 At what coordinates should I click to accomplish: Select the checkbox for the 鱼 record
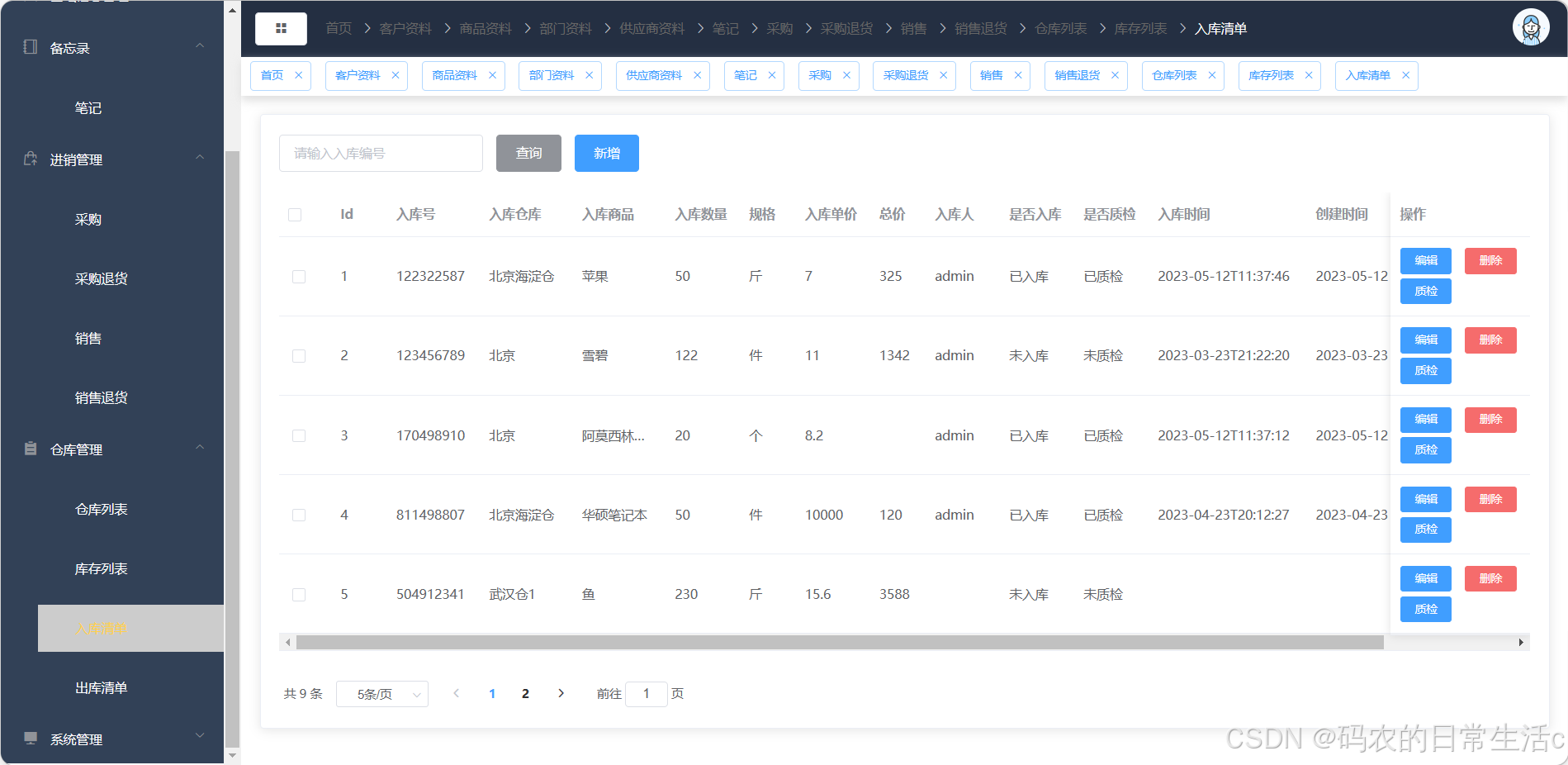point(298,594)
